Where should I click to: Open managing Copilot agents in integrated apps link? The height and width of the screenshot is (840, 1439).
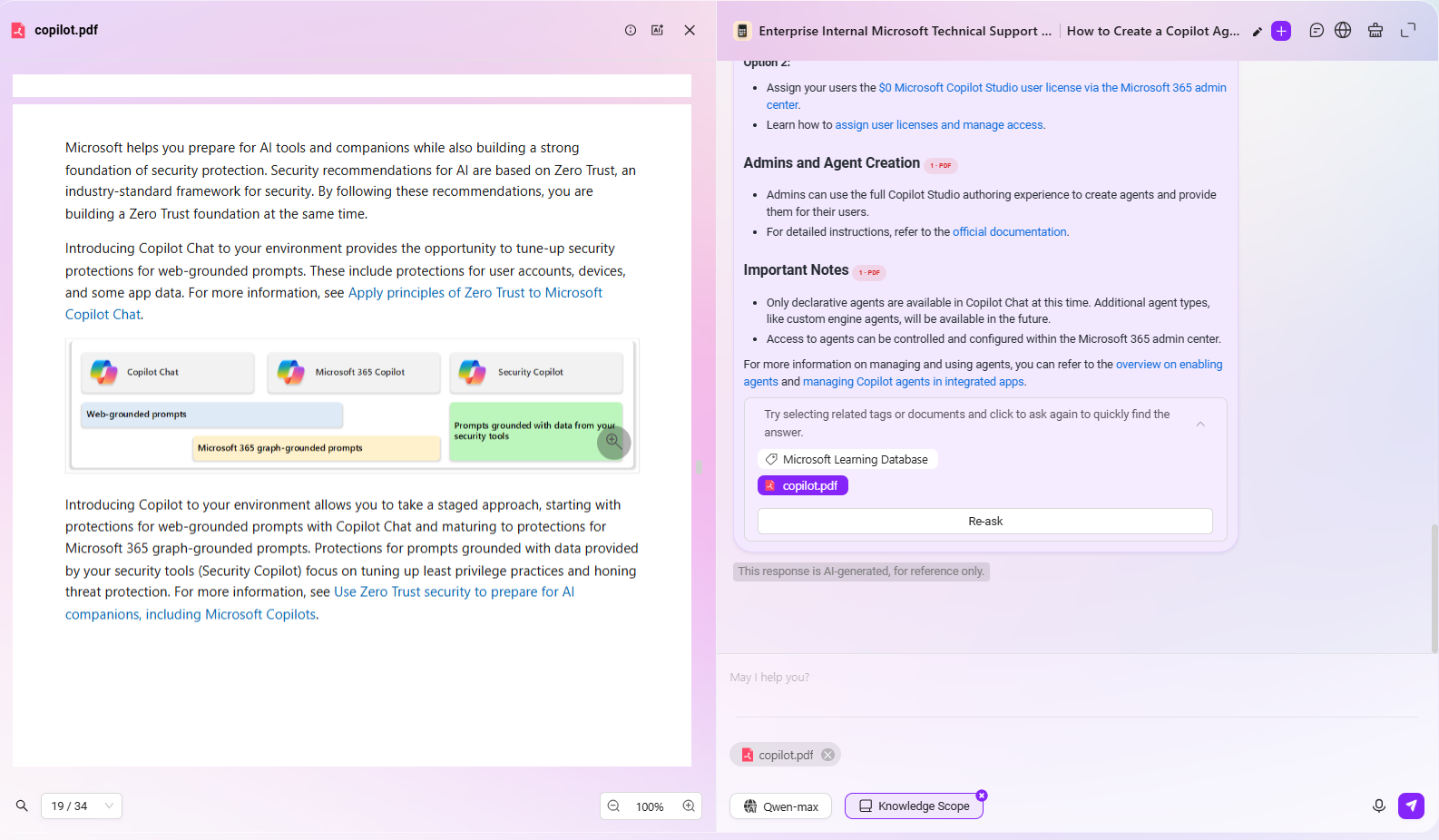pyautogui.click(x=913, y=382)
